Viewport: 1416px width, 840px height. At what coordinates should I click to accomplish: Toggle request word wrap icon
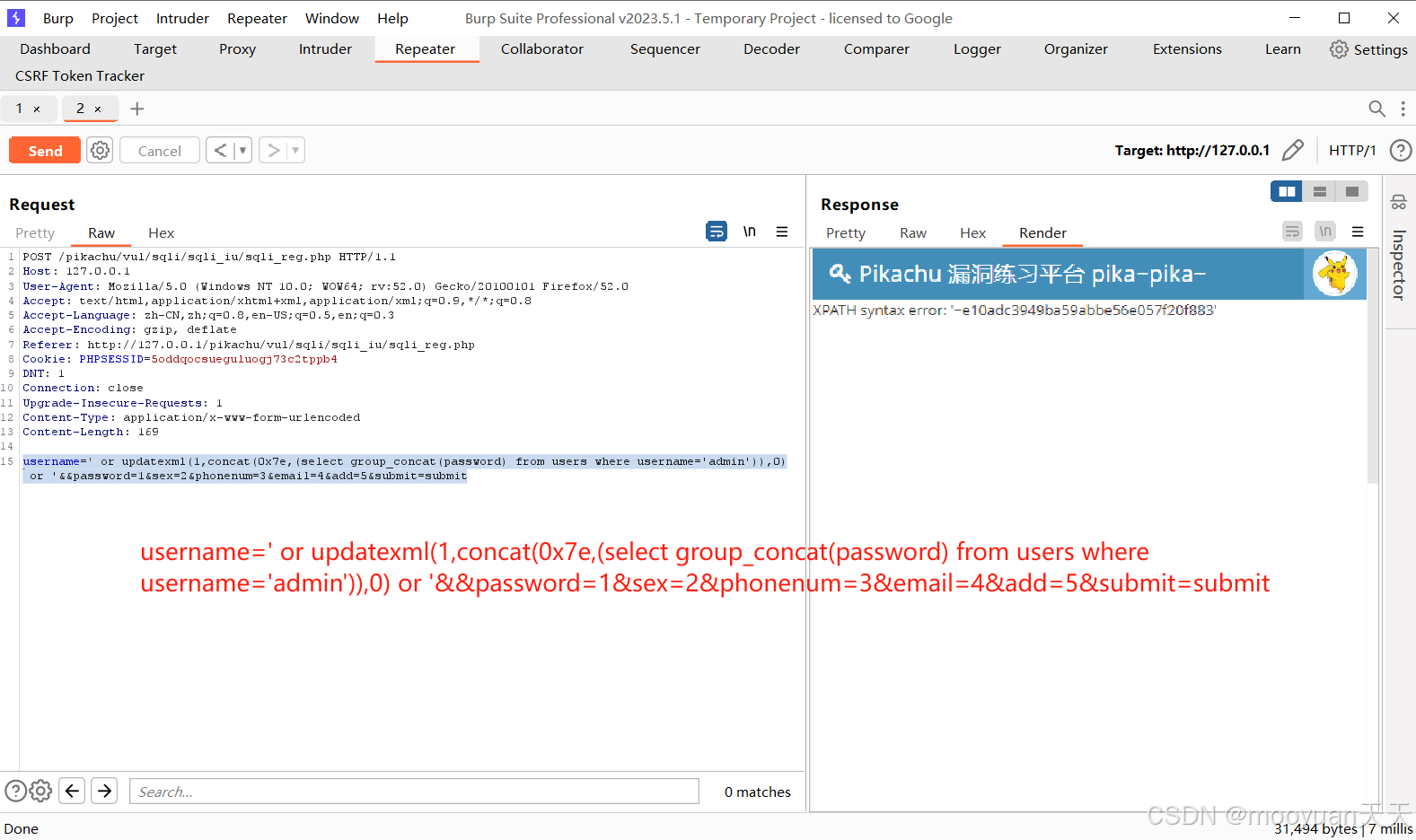click(x=717, y=232)
